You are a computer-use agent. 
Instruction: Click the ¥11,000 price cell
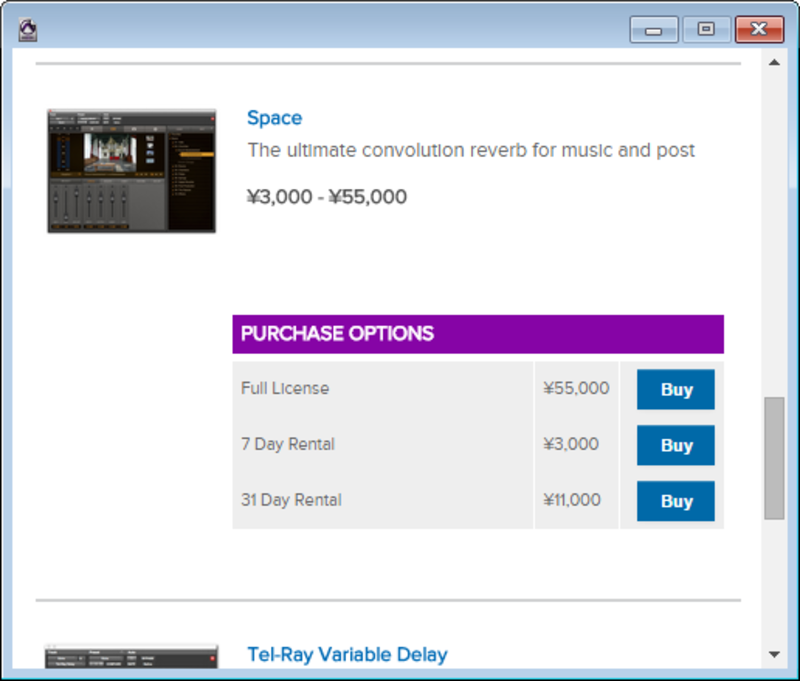(572, 500)
